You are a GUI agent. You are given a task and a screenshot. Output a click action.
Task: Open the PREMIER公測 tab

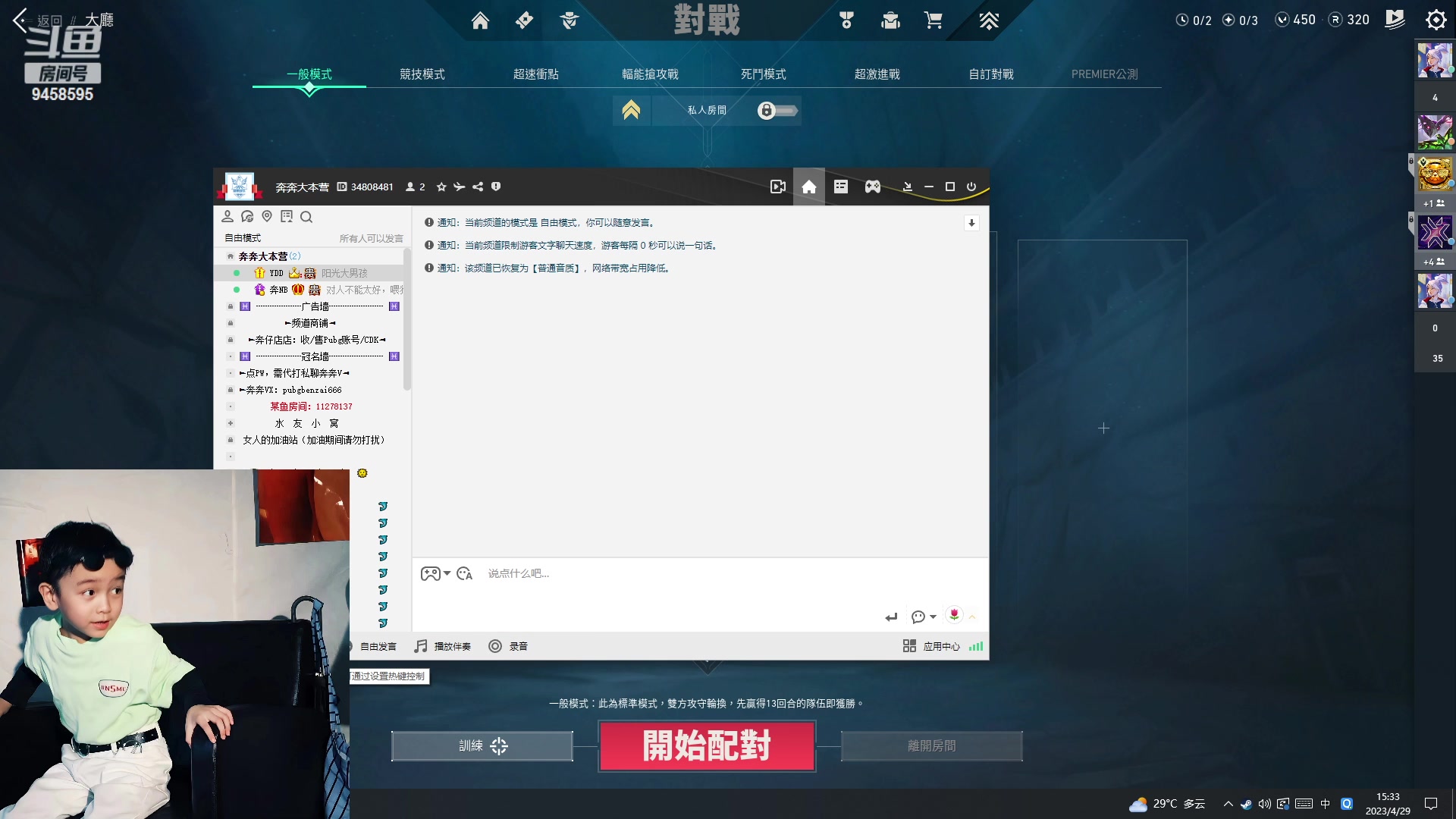(1105, 74)
